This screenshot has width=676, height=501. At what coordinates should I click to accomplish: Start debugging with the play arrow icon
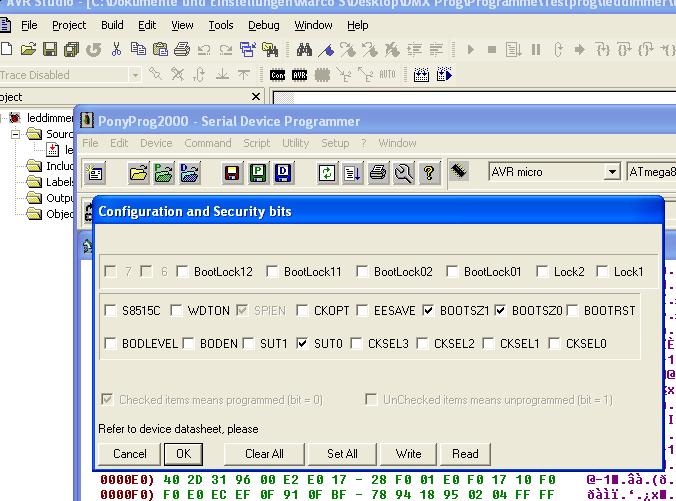[x=470, y=50]
